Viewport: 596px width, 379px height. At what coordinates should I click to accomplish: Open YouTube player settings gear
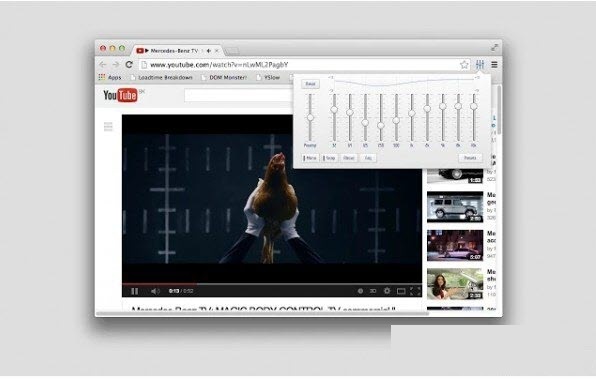387,291
